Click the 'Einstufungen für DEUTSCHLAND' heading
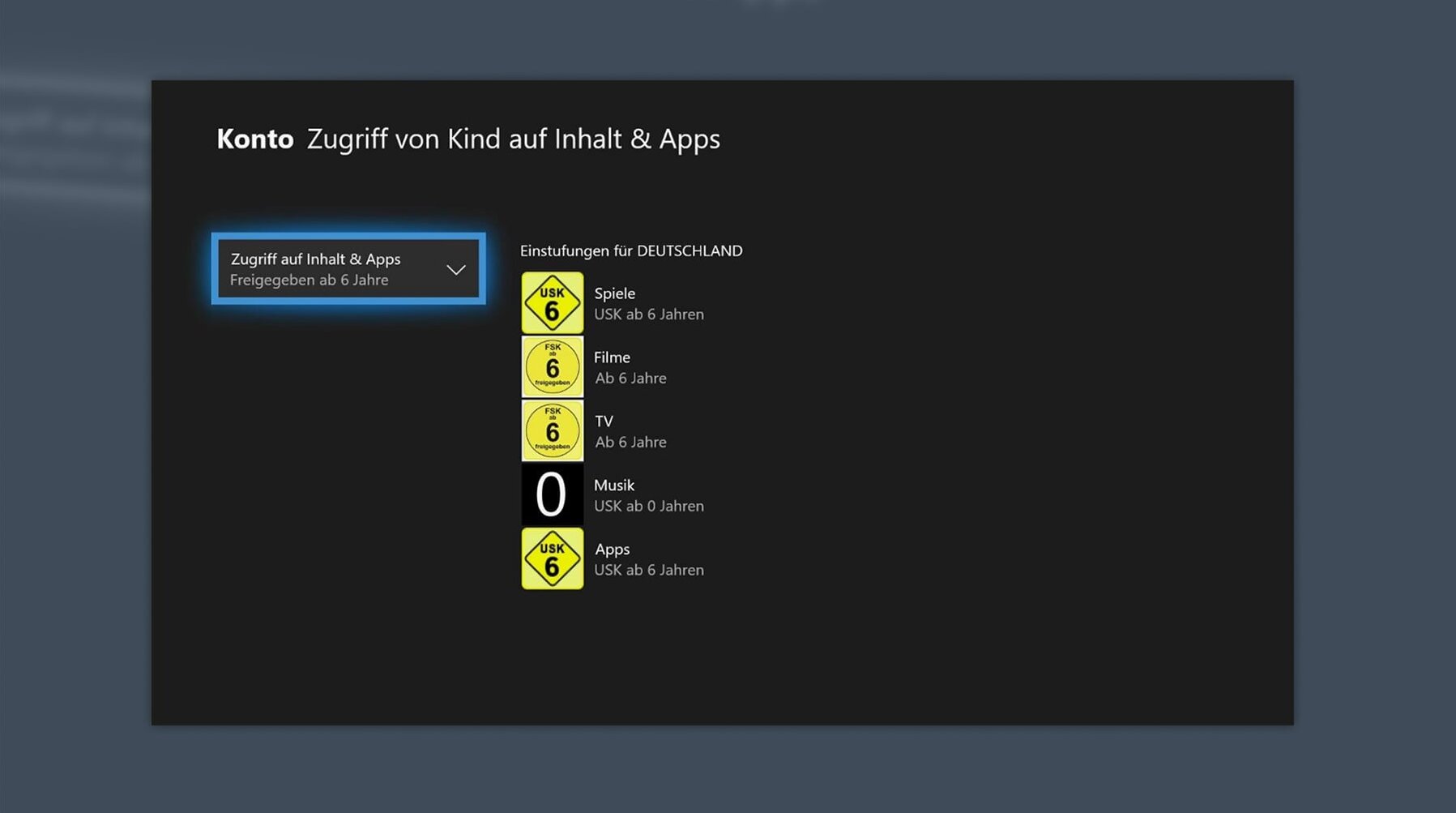The height and width of the screenshot is (813, 1456). point(630,251)
